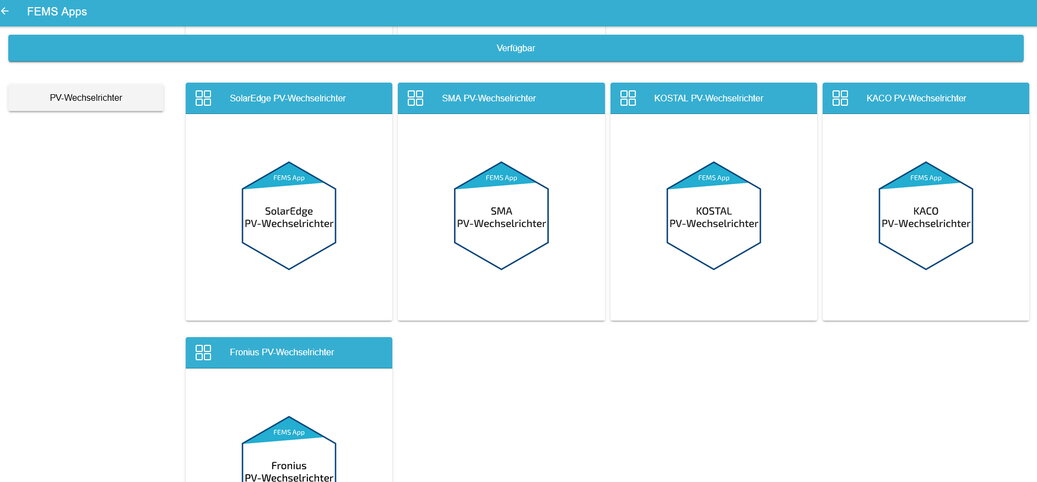This screenshot has height=482, width=1037.
Task: Click the SMA PV-Wechselrichter card title
Action: [x=489, y=99]
